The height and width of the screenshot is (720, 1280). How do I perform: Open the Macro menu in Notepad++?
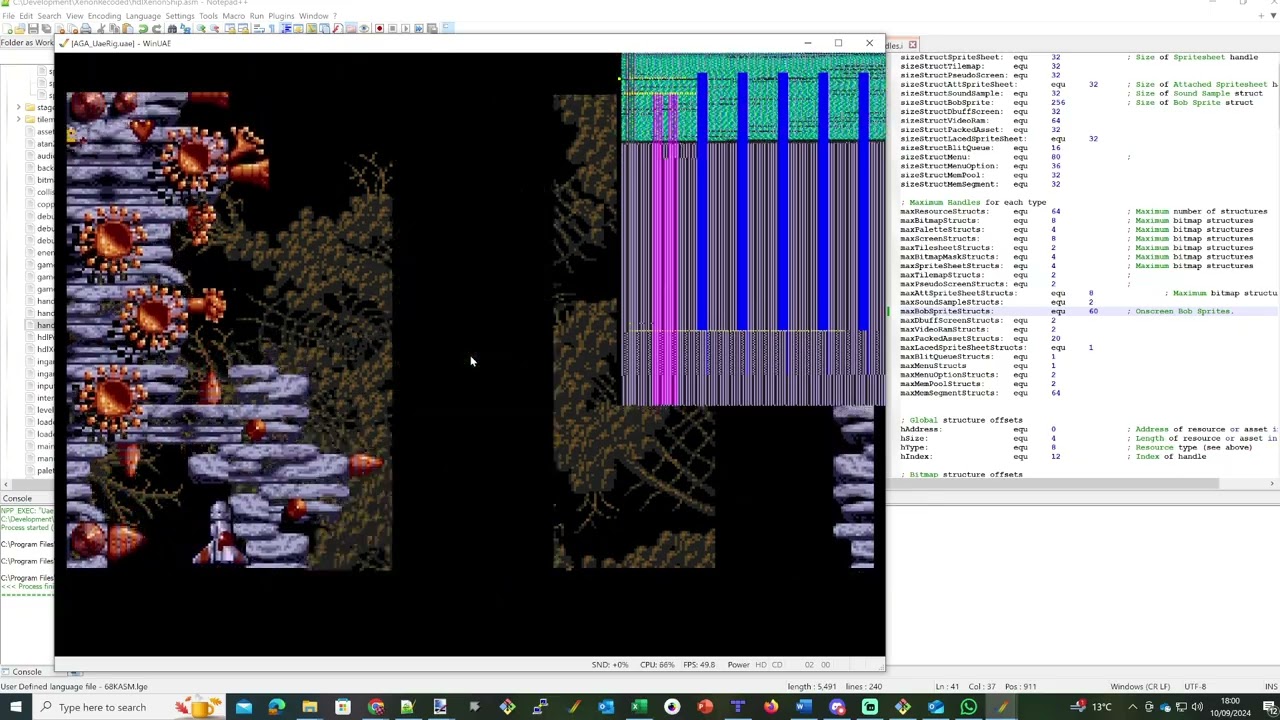234,16
